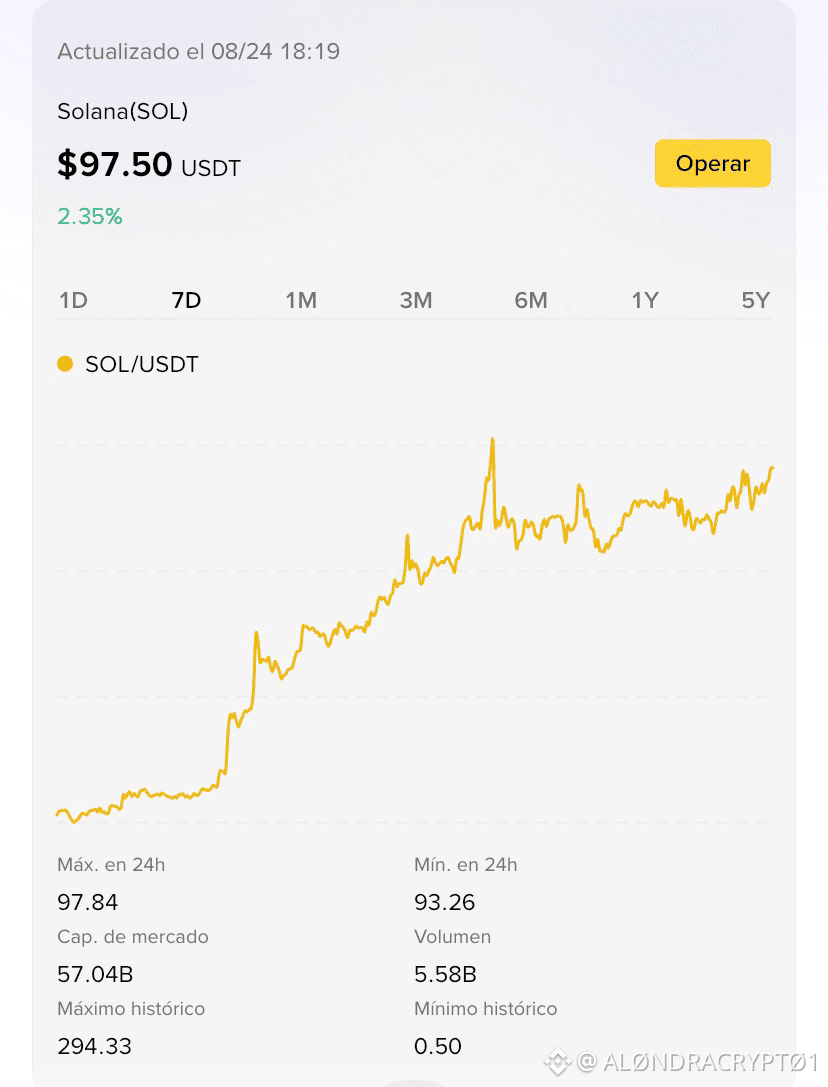The height and width of the screenshot is (1087, 828).
Task: Show the 1Y price chart
Action: 645,300
